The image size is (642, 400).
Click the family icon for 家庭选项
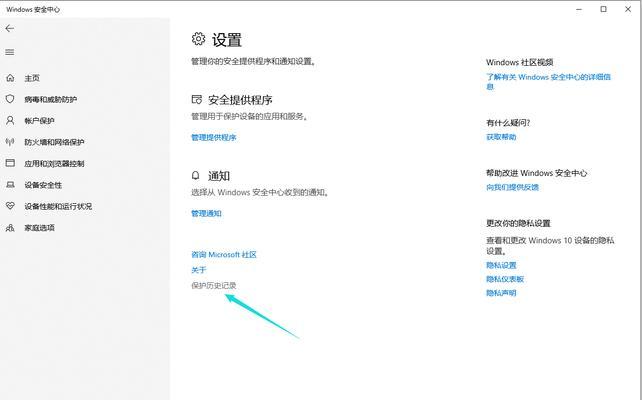coord(10,227)
